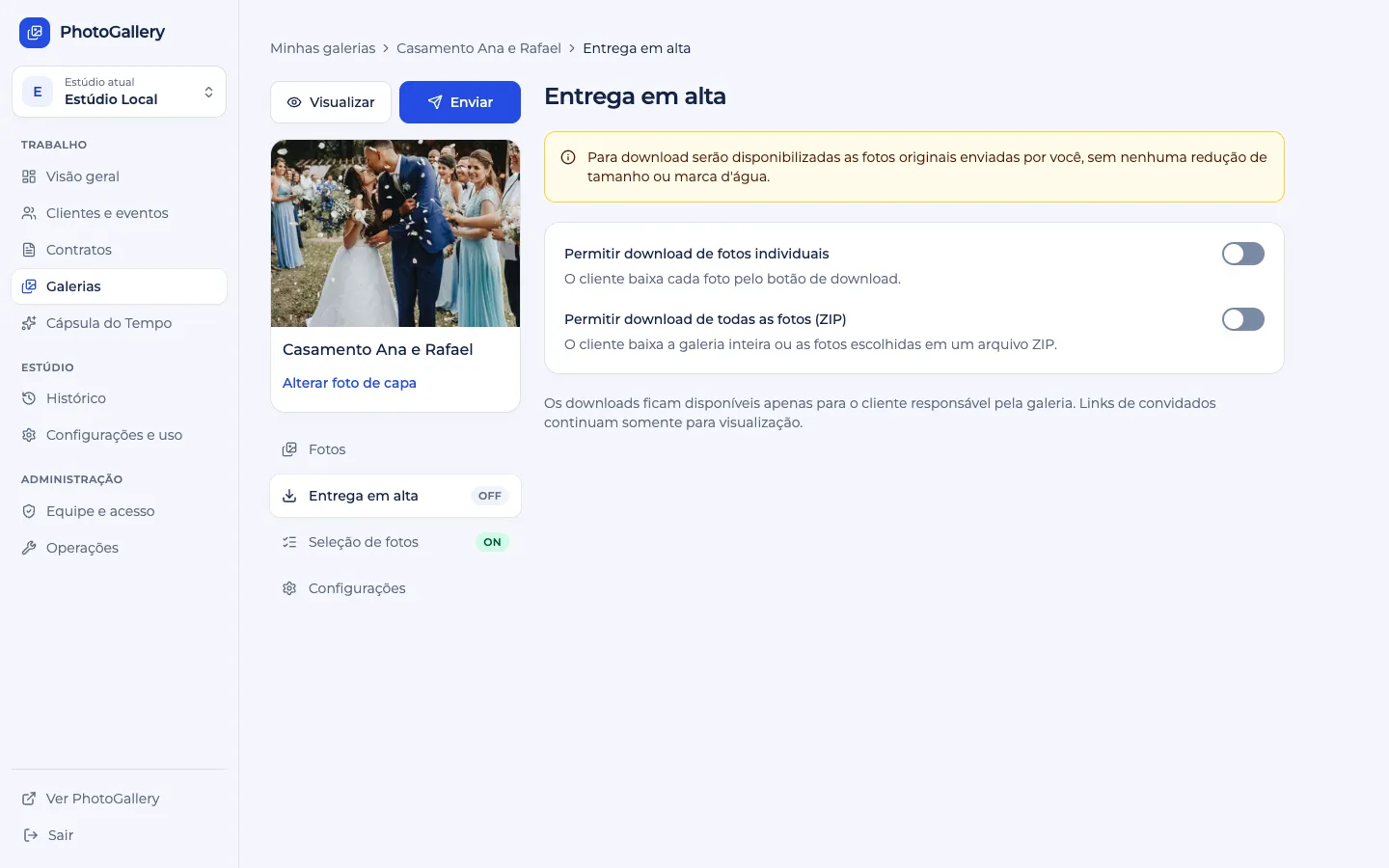Viewport: 1389px width, 868px height.
Task: Click the Visão geral grid icon
Action: click(29, 176)
